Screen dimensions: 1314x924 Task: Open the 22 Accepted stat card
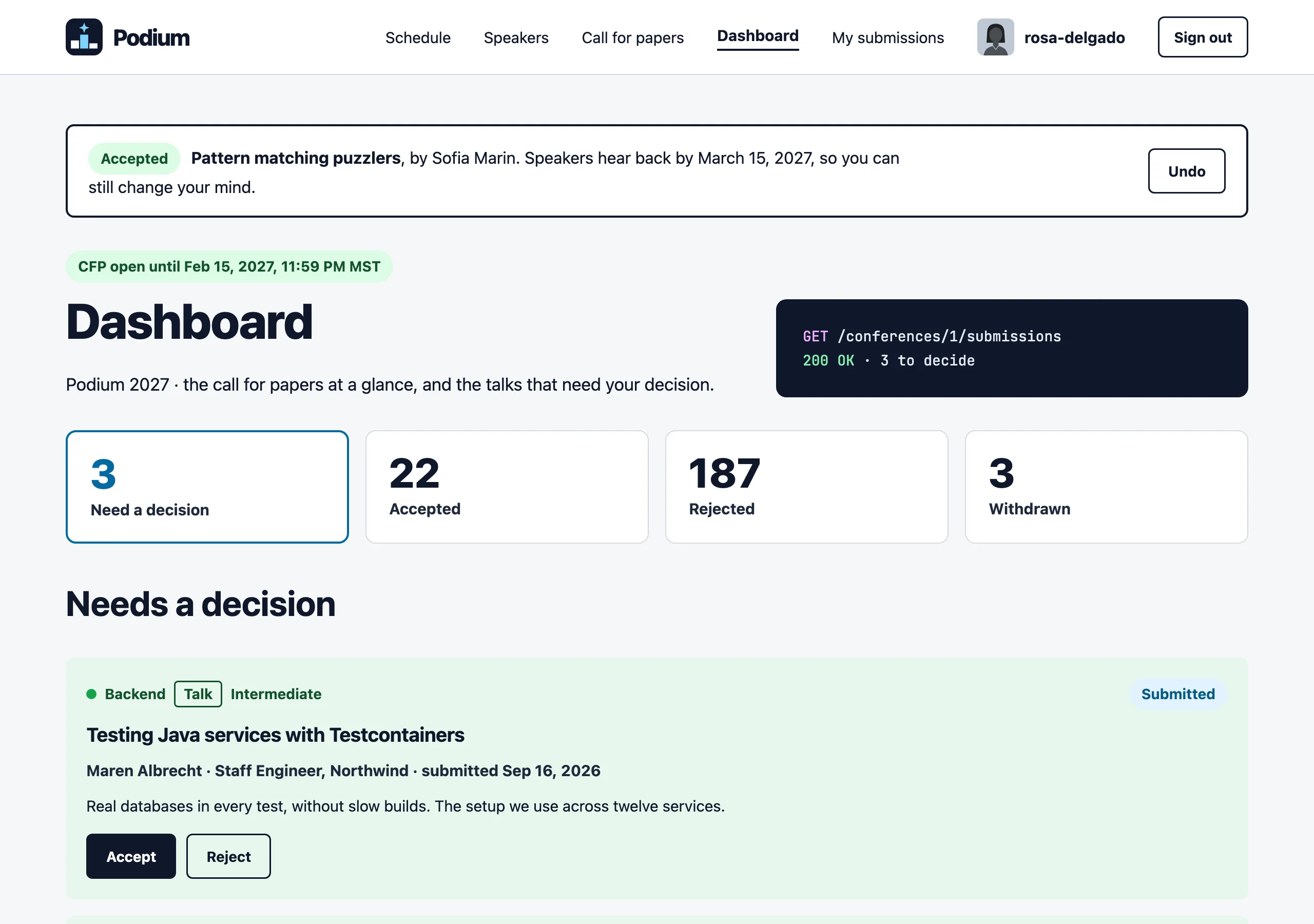[x=507, y=487]
